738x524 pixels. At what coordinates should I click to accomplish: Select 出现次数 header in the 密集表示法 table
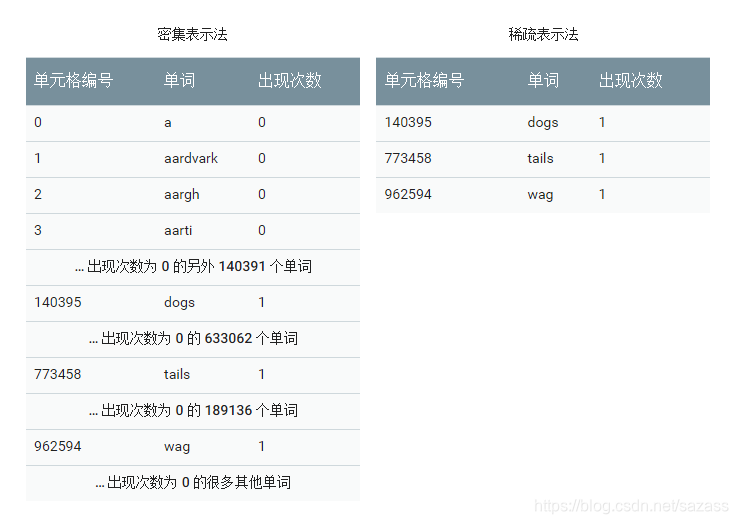(289, 81)
